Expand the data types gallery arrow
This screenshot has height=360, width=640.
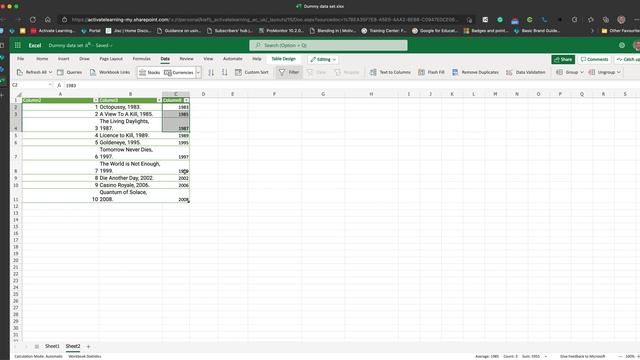[198, 72]
